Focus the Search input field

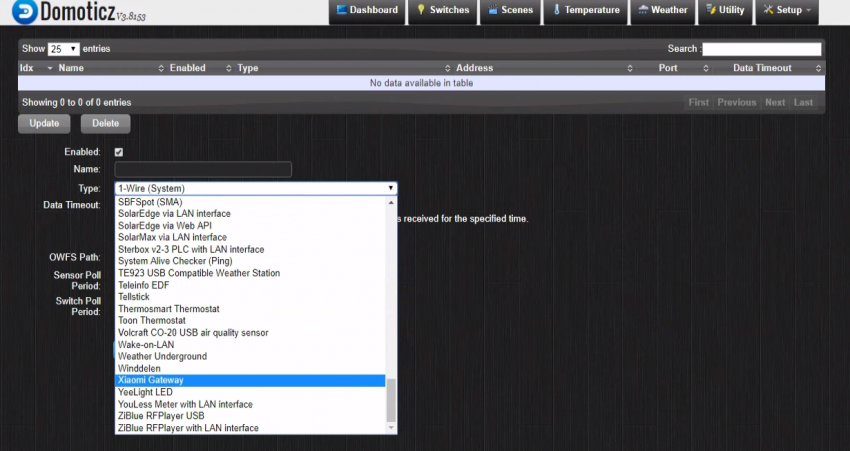tap(762, 49)
